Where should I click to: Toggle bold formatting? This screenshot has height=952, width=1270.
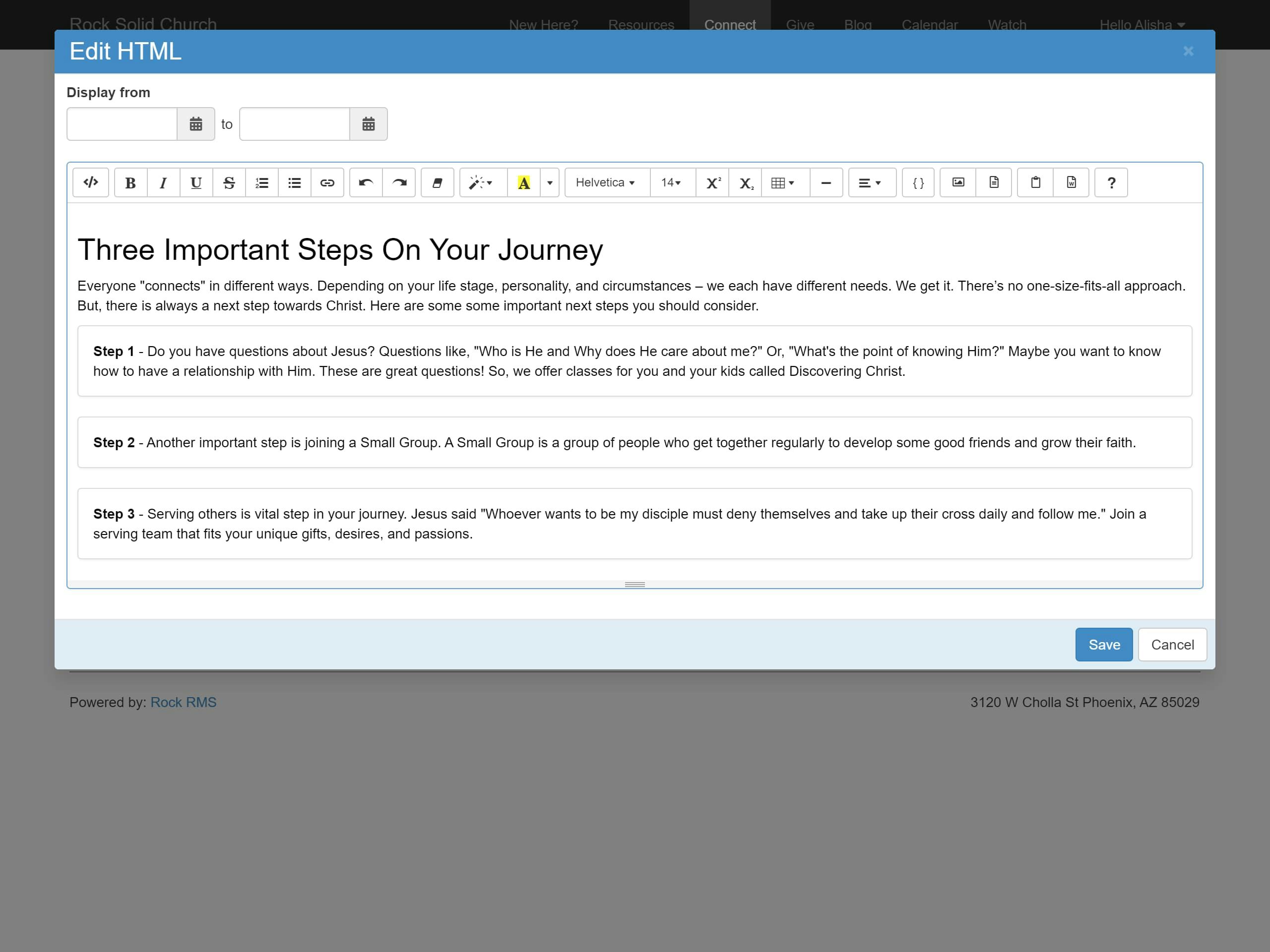[130, 182]
